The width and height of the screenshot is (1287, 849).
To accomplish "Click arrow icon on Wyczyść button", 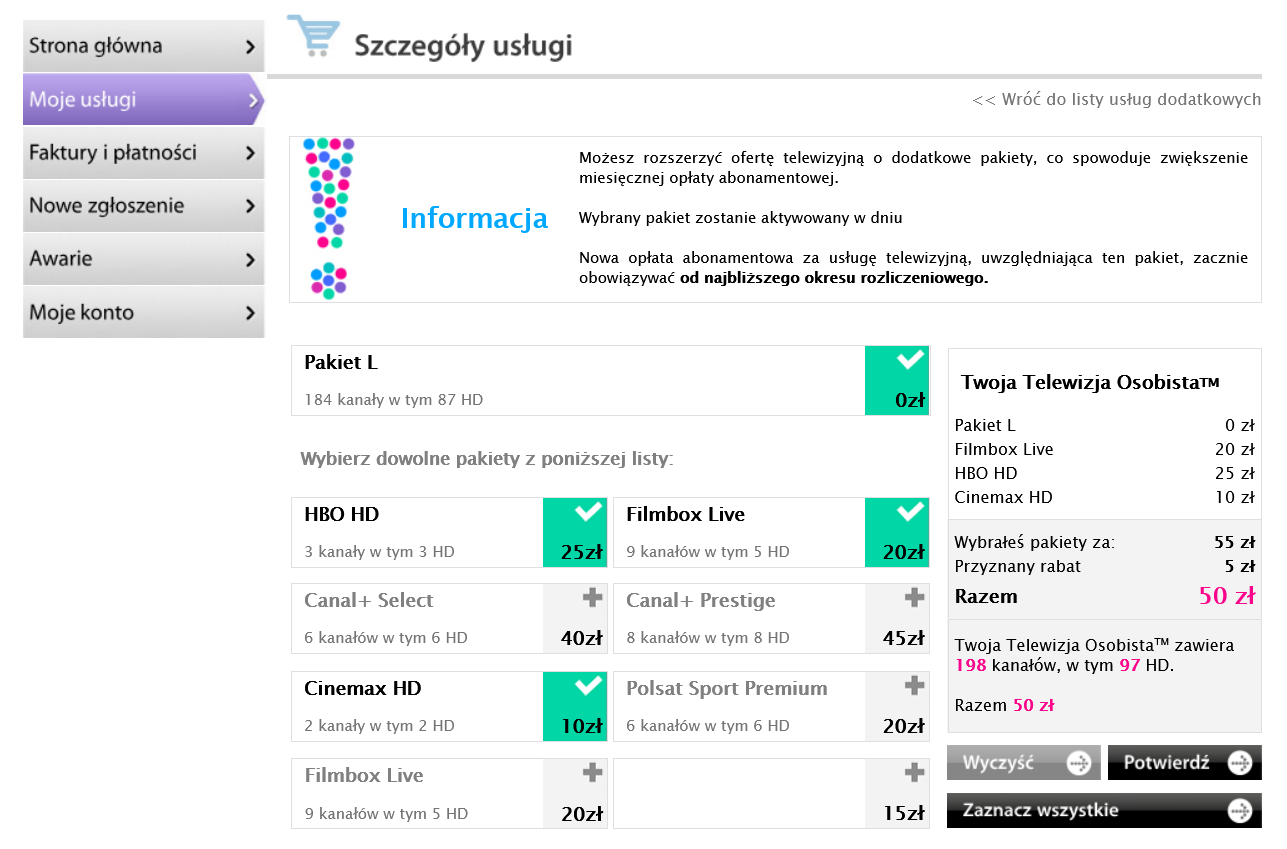I will [x=1079, y=763].
